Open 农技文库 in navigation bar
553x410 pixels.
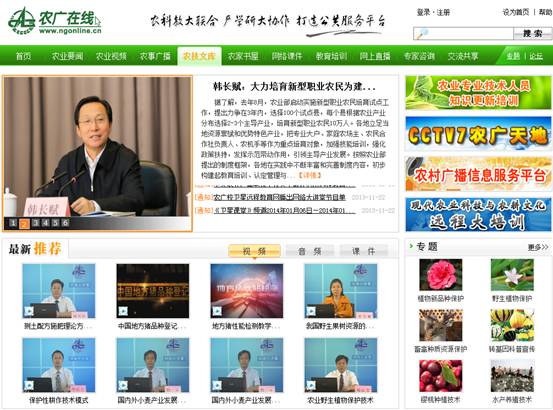coord(199,56)
